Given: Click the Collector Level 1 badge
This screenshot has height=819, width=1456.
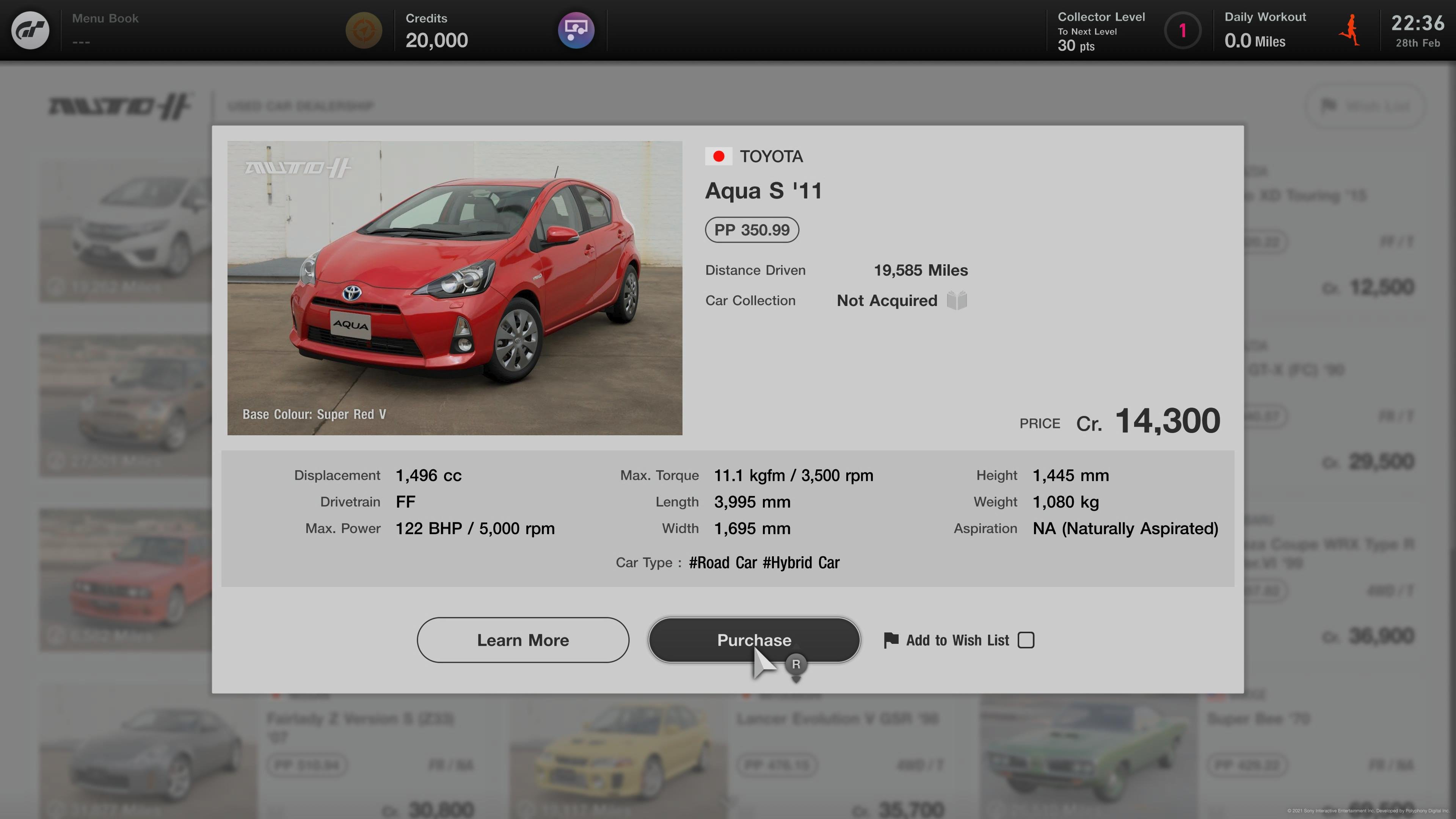Looking at the screenshot, I should coord(1182,30).
